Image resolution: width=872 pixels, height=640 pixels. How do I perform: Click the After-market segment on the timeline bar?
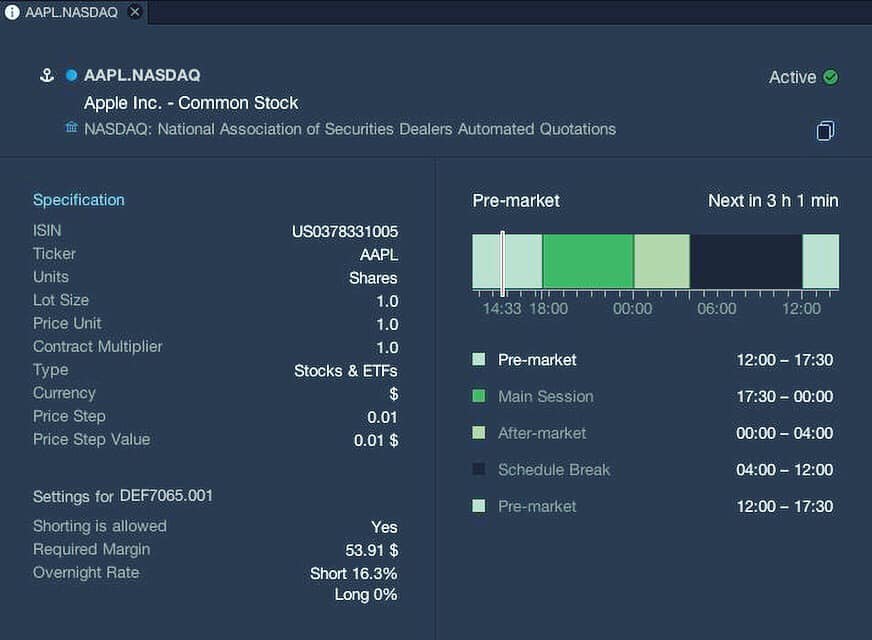662,261
